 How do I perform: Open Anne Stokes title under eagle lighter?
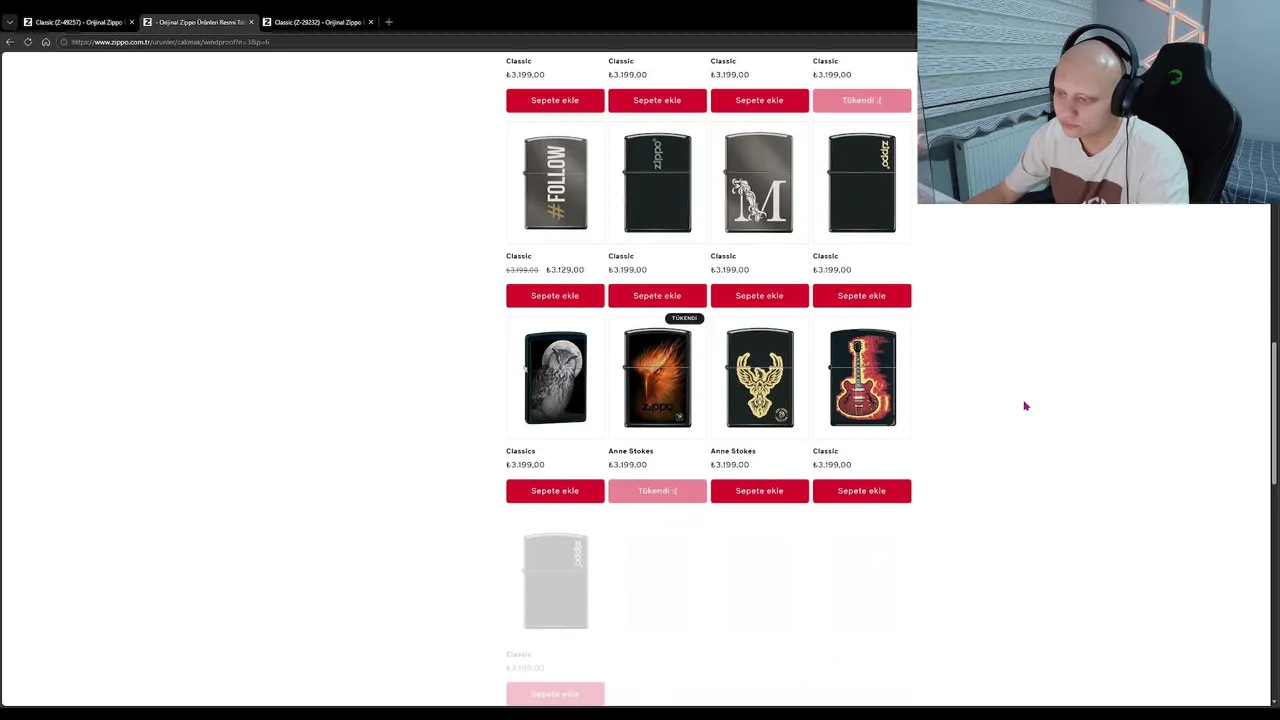pyautogui.click(x=733, y=451)
